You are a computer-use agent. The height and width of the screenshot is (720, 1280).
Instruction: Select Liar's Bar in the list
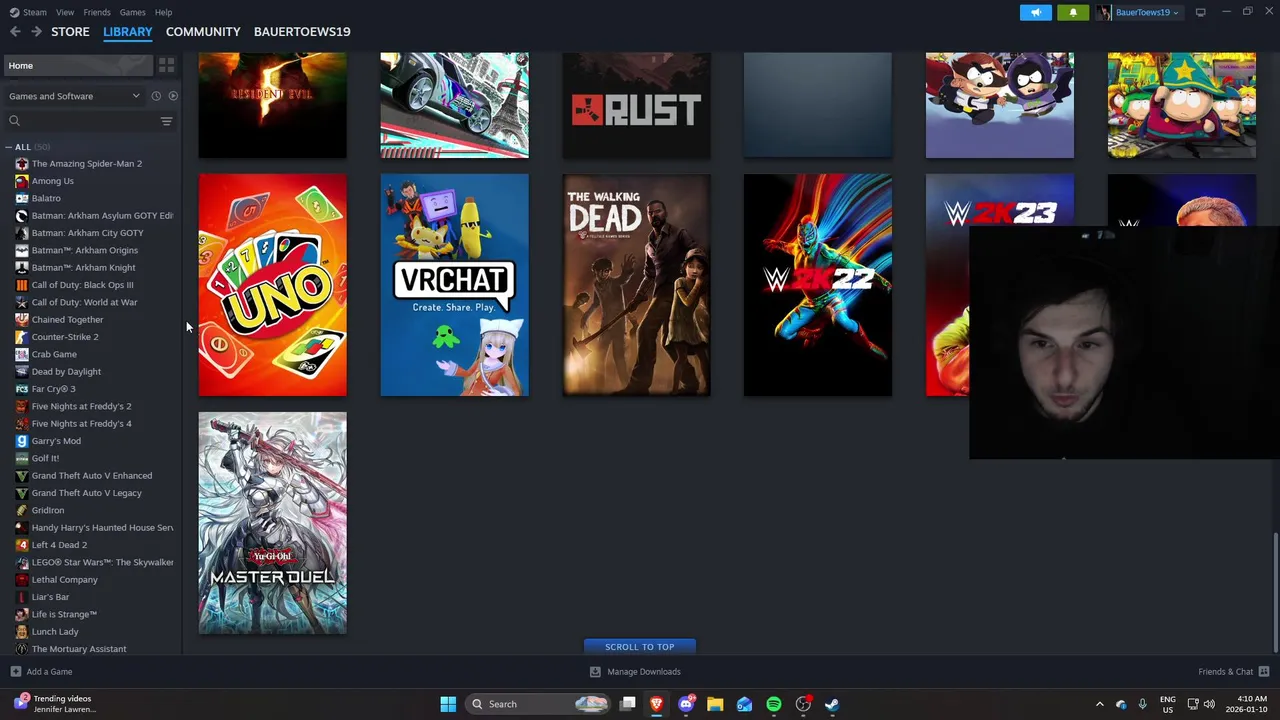[50, 597]
